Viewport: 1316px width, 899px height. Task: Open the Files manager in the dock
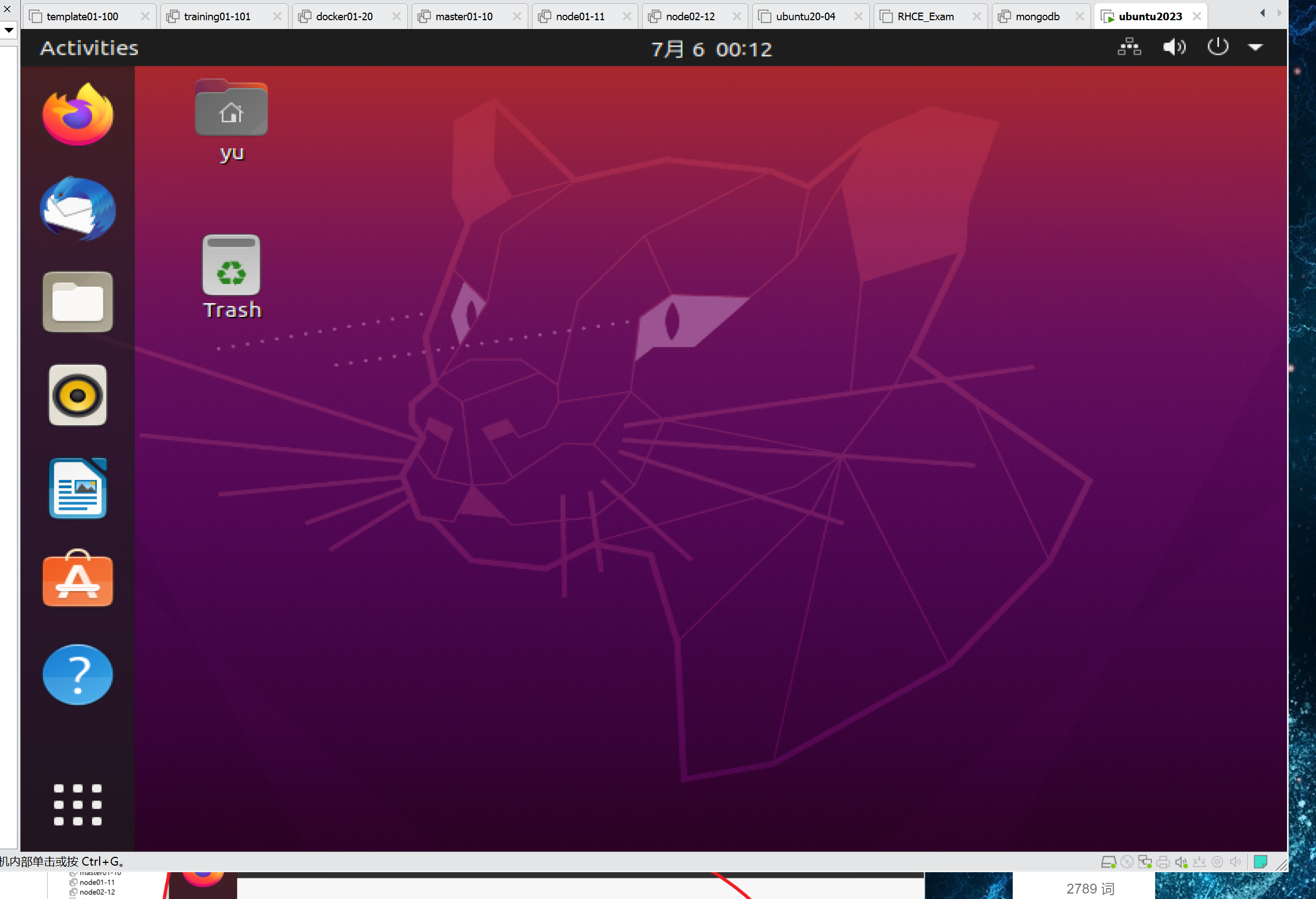click(x=78, y=301)
